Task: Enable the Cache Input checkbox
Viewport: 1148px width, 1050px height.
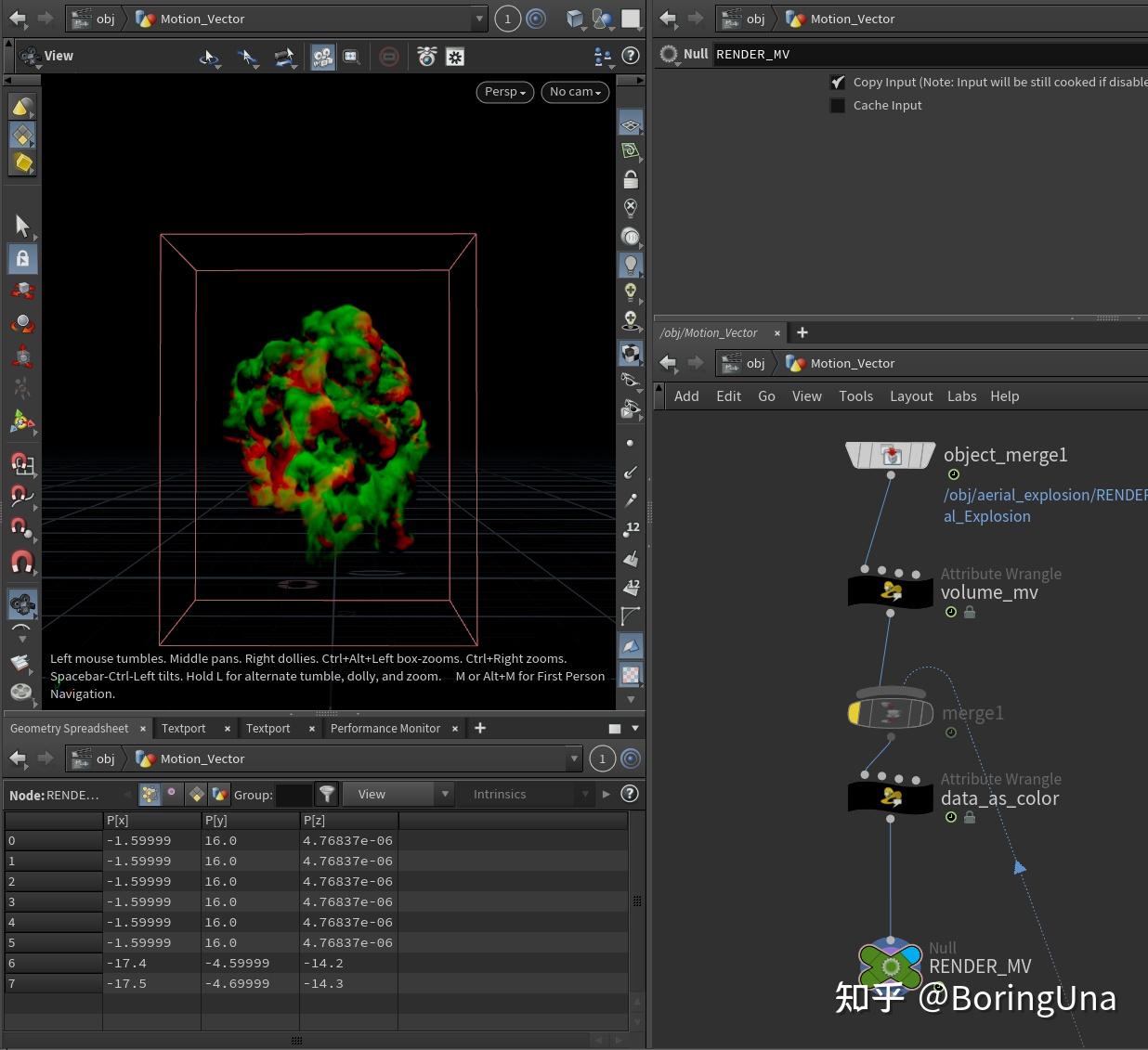Action: tap(837, 105)
